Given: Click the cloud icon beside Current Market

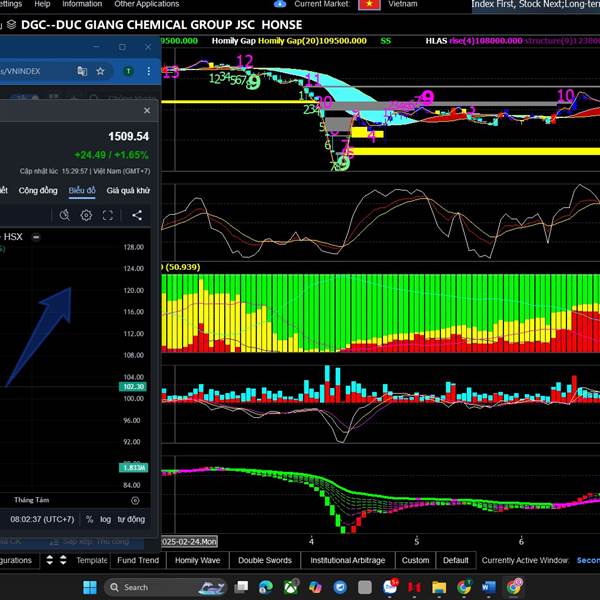Looking at the screenshot, I should click(280, 4).
